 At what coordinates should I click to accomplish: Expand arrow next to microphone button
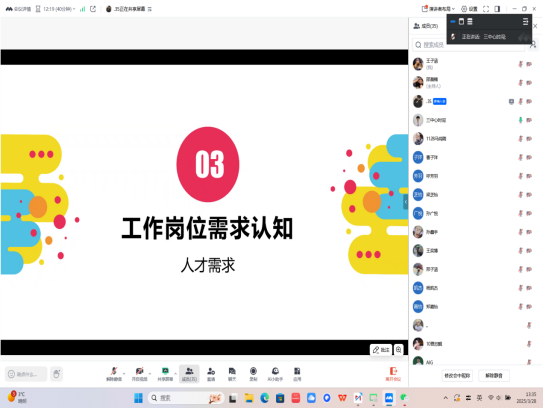(x=124, y=373)
